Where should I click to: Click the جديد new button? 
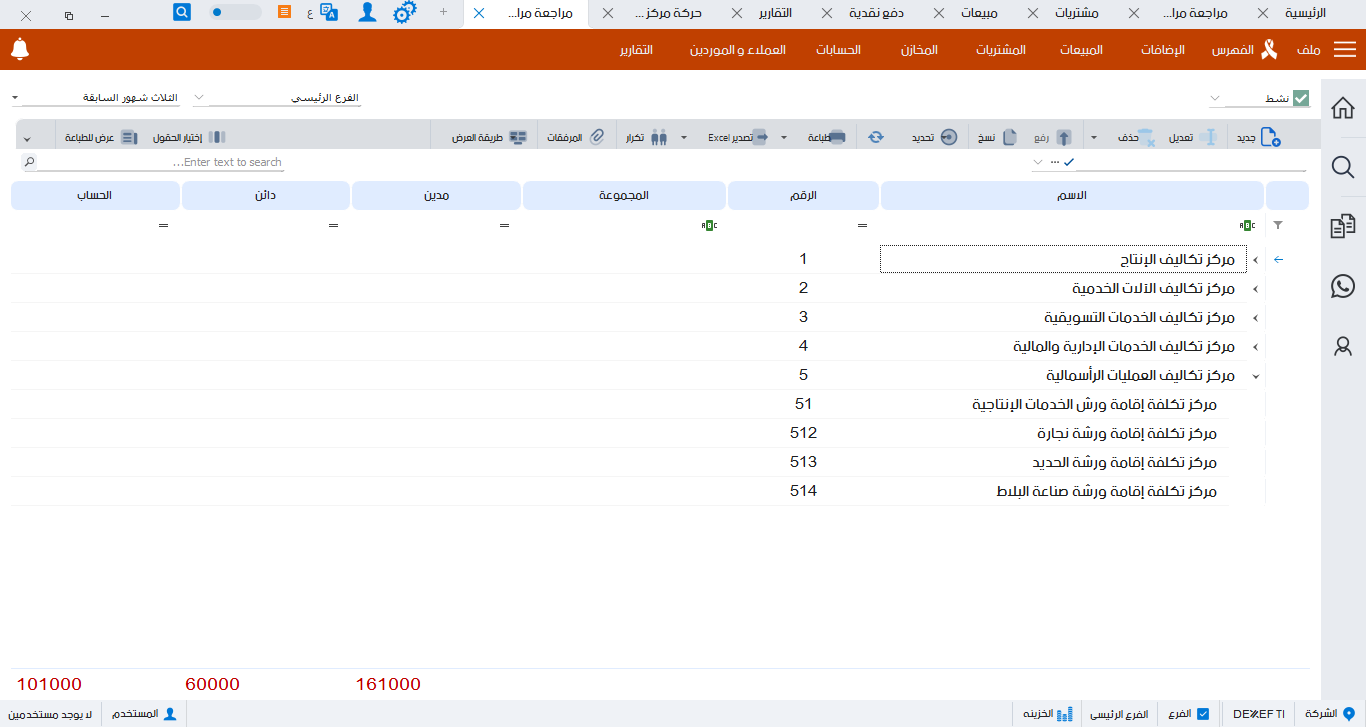1260,137
